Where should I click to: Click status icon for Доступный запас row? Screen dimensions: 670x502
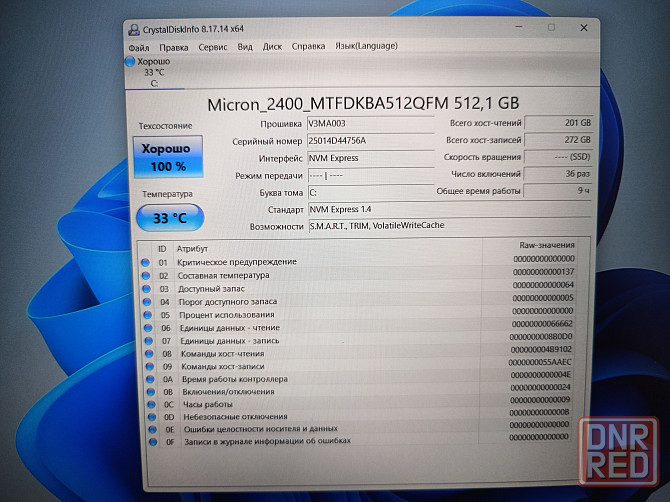145,287
